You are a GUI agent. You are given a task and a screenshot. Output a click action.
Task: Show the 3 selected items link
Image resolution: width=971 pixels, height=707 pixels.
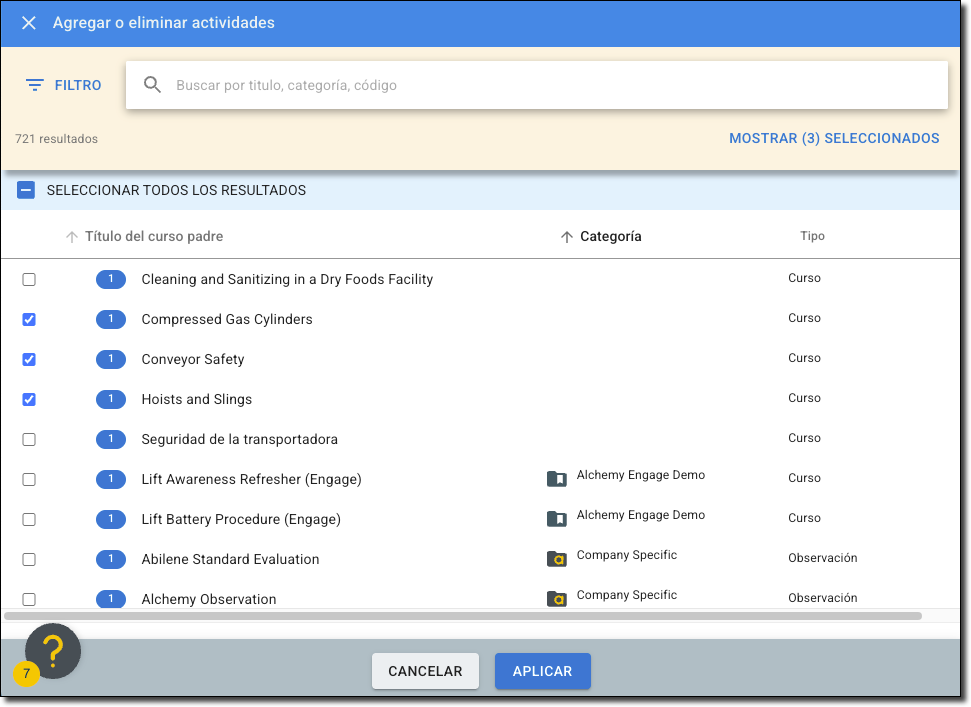pyautogui.click(x=833, y=139)
